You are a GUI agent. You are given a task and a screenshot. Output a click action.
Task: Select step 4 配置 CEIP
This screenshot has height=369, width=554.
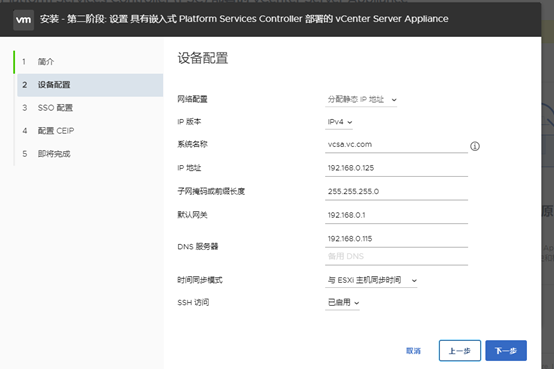(90, 131)
